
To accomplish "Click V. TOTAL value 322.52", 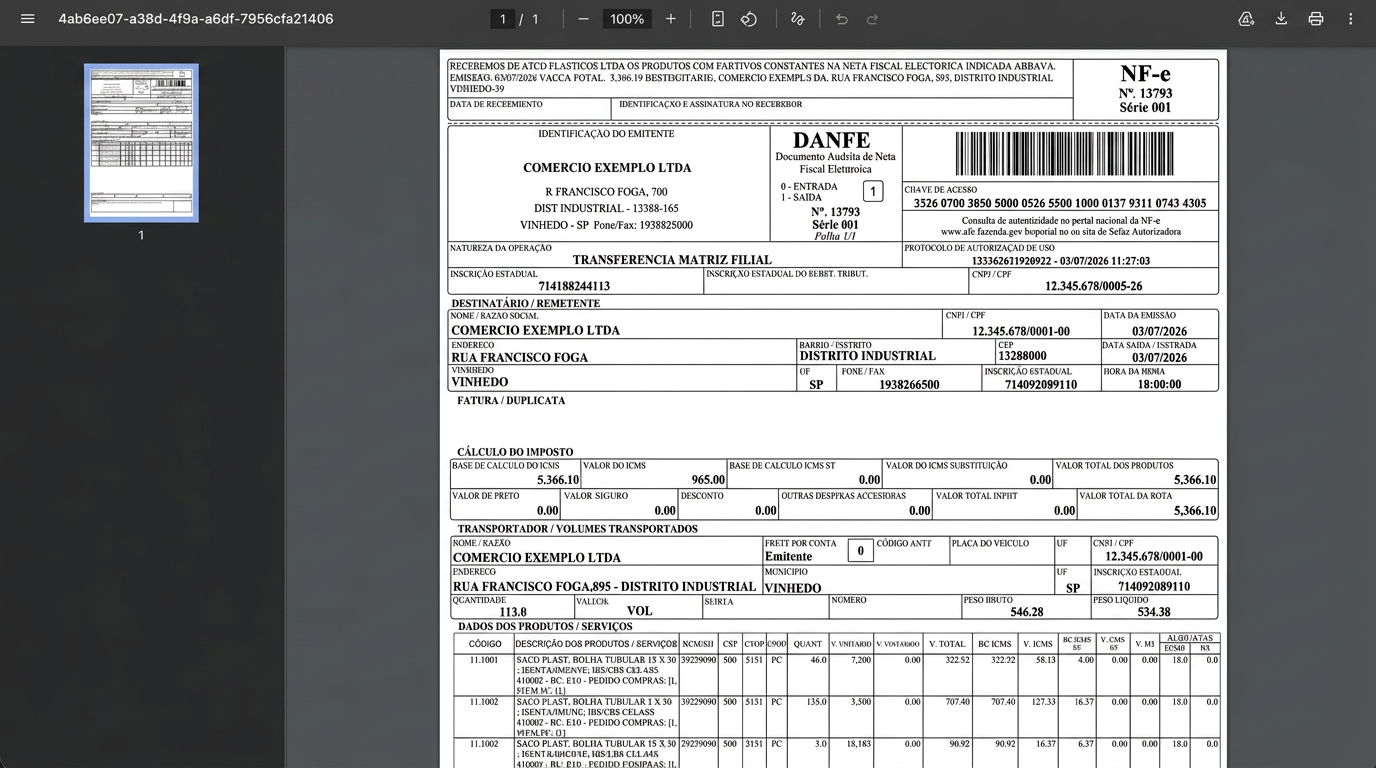I will (958, 660).
